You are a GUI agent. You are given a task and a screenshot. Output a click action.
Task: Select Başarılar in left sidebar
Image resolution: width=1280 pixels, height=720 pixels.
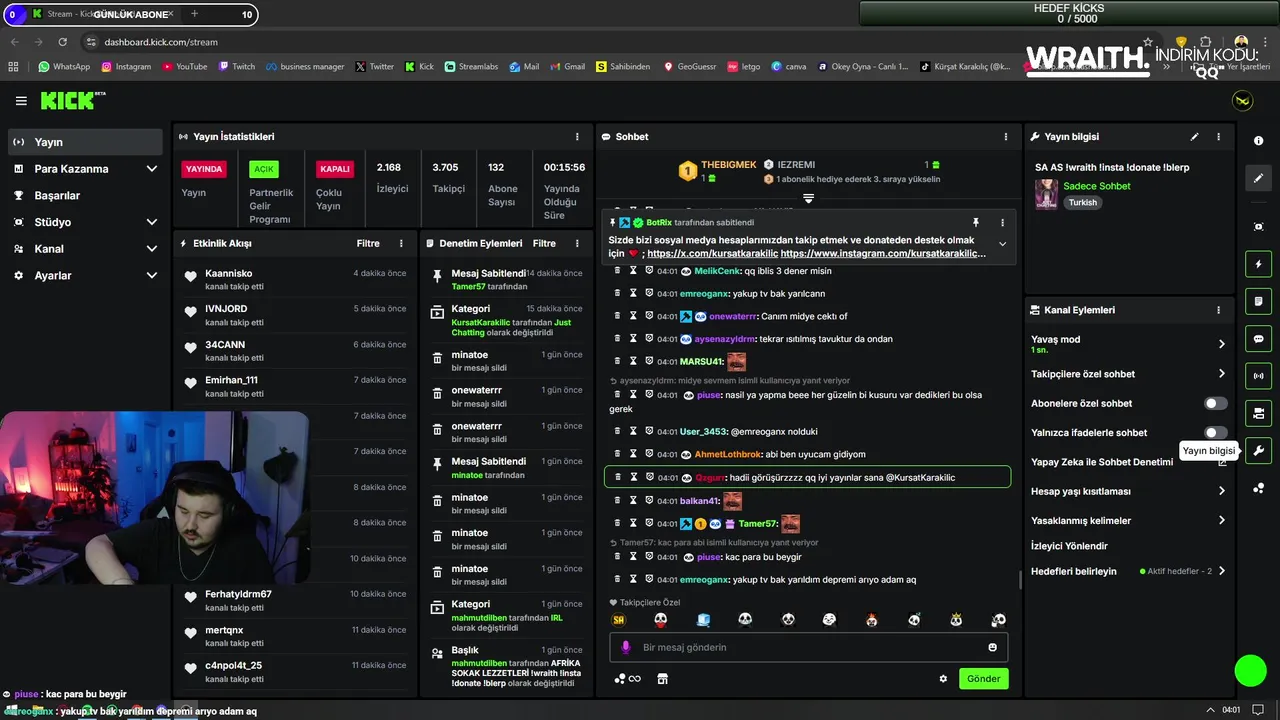click(x=85, y=195)
